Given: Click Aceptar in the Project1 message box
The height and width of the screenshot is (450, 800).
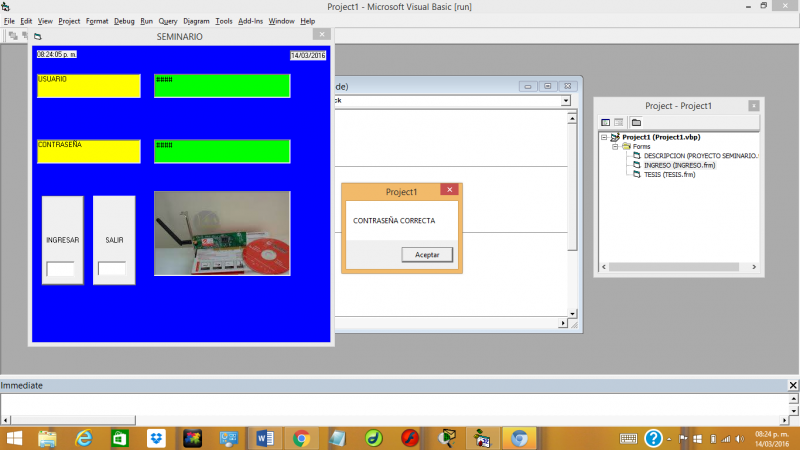Looking at the screenshot, I should point(427,255).
